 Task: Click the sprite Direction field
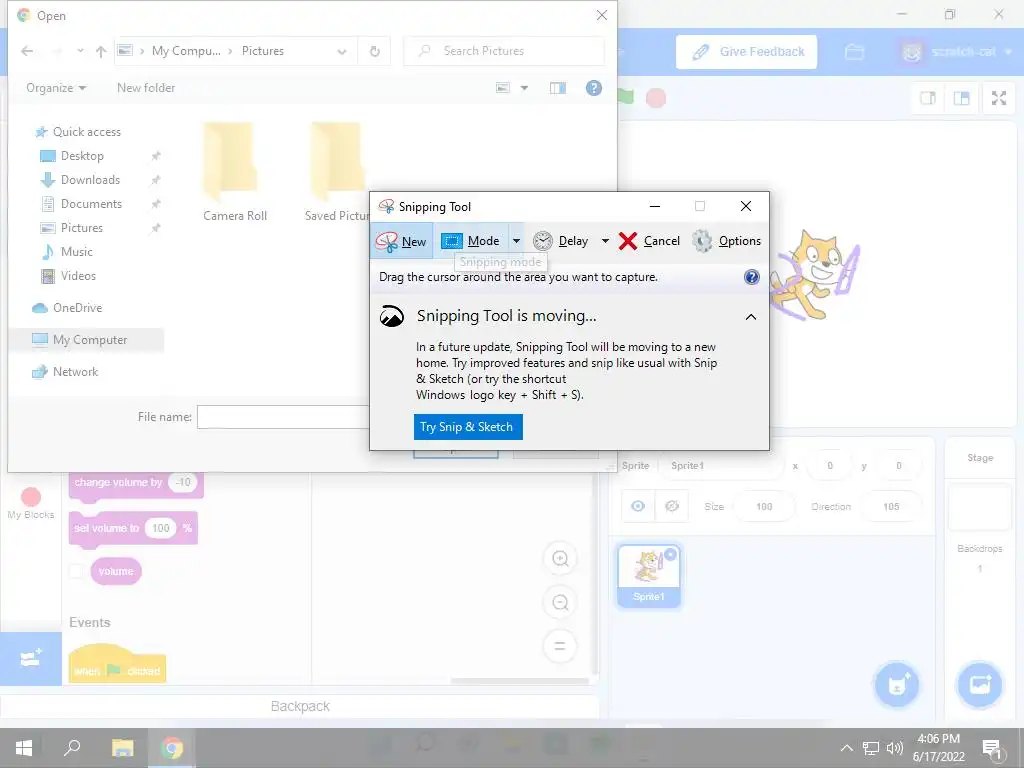pos(891,507)
